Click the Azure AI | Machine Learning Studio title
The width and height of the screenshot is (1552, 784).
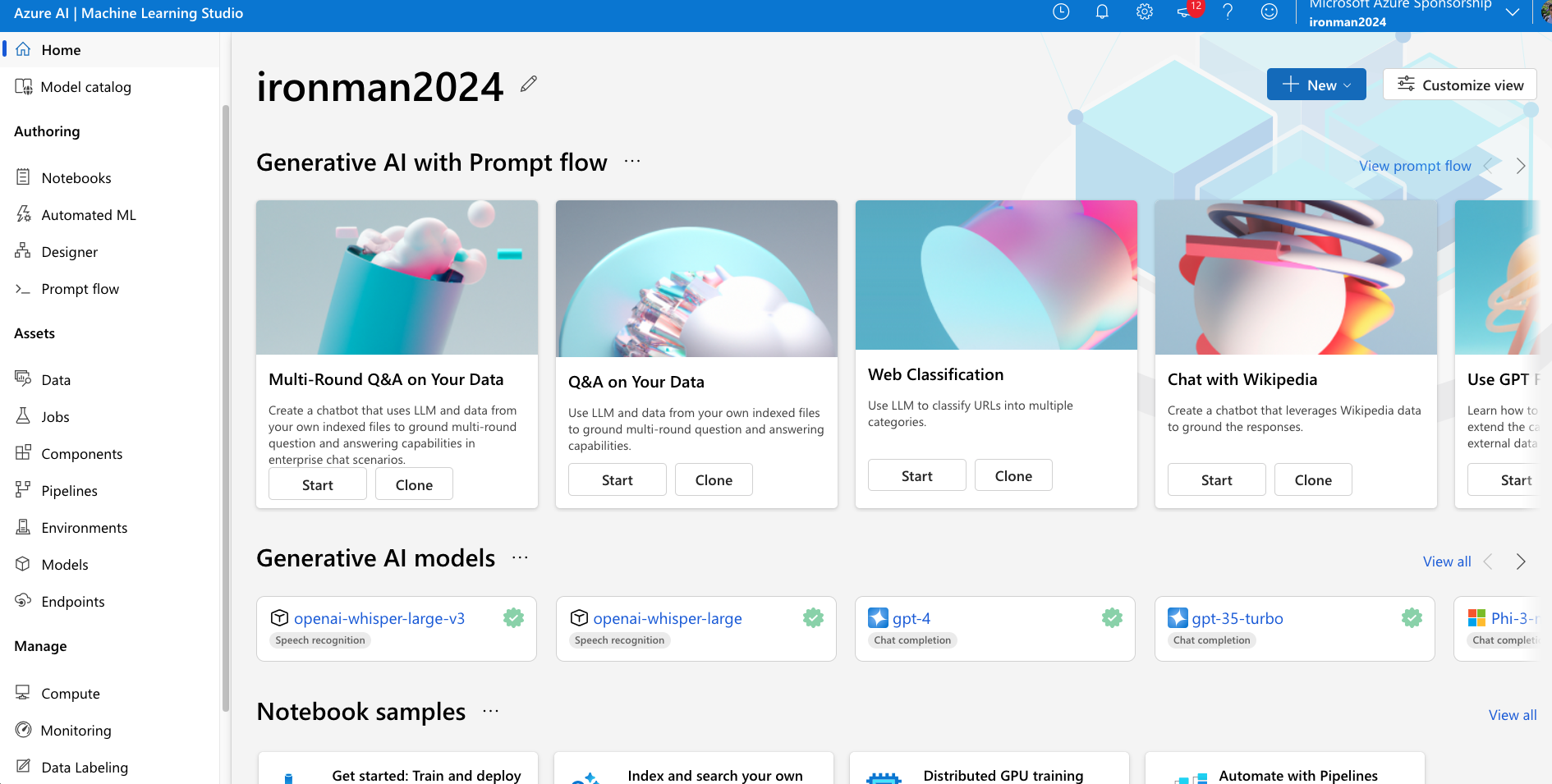click(129, 13)
